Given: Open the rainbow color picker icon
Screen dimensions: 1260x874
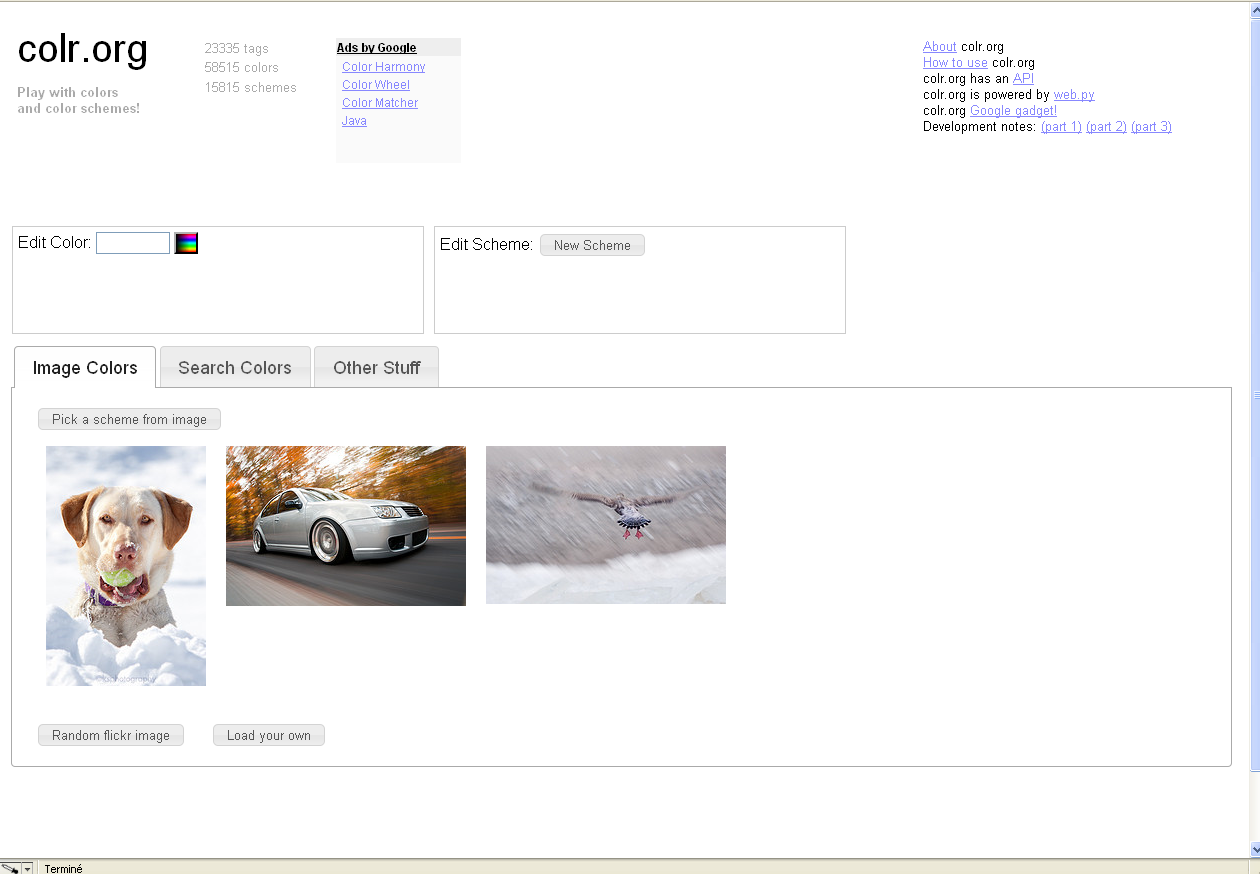Looking at the screenshot, I should pos(186,243).
